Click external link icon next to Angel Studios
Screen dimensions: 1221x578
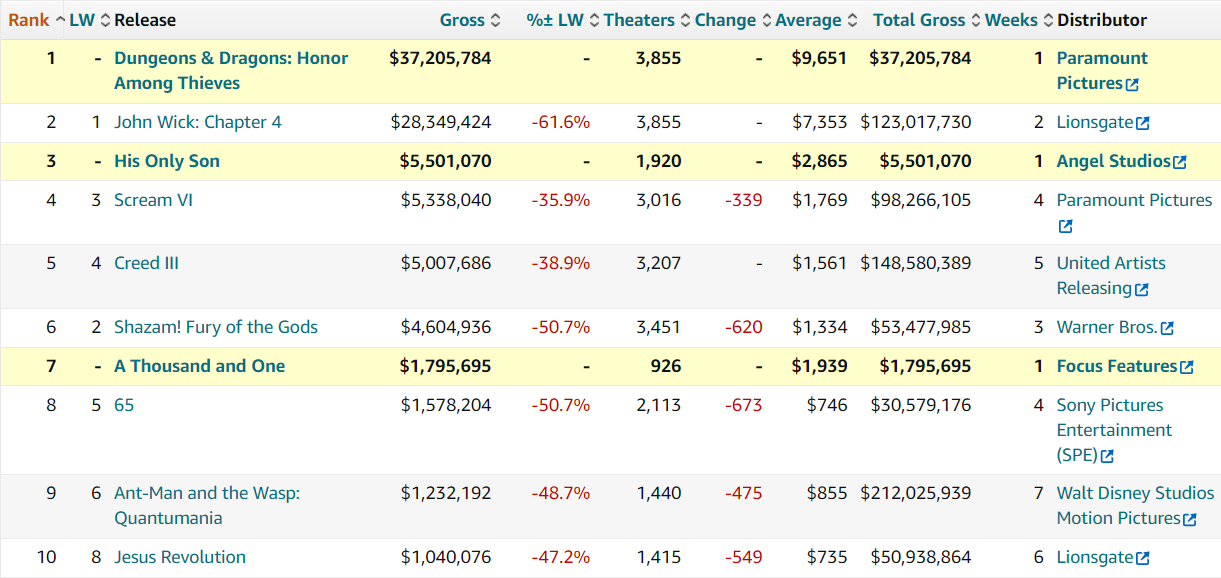tap(1180, 163)
